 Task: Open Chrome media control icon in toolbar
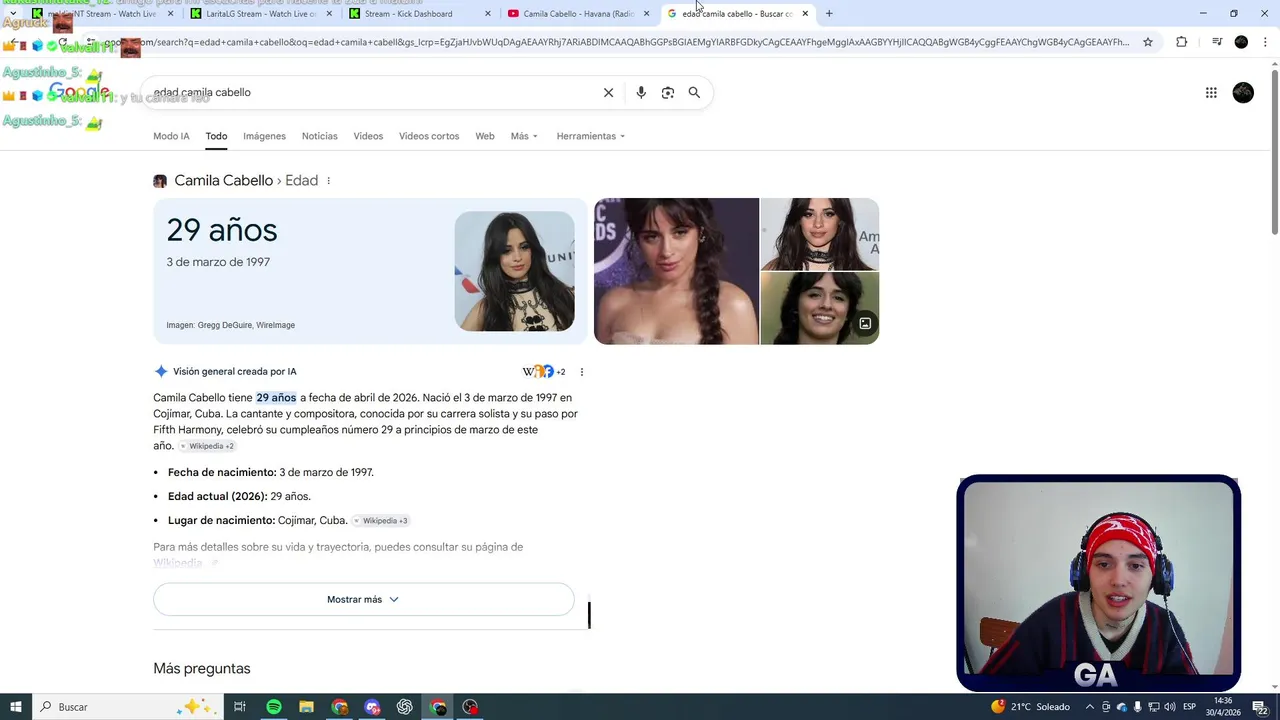pyautogui.click(x=1217, y=42)
